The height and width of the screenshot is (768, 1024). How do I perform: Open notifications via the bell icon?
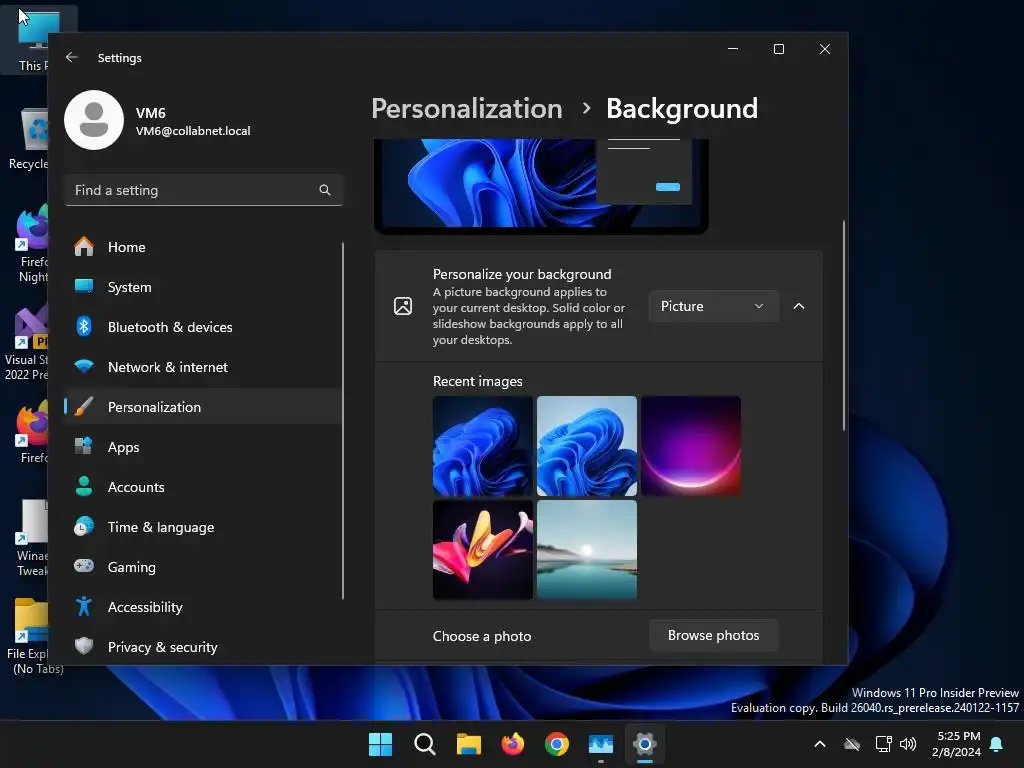(997, 744)
